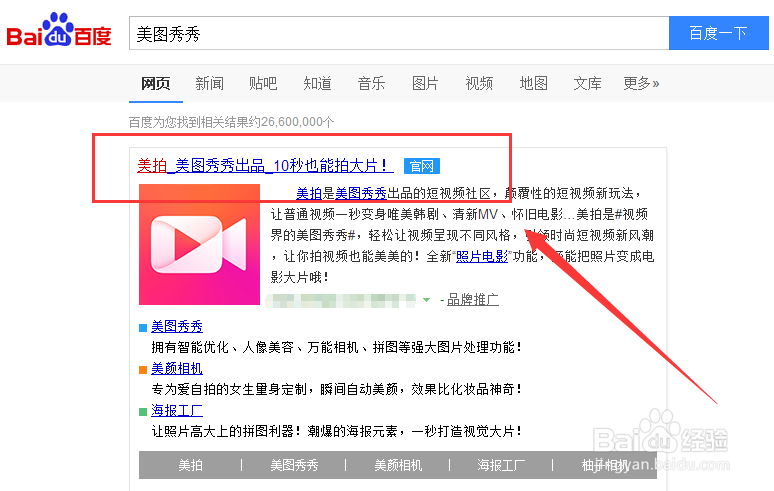The image size is (774, 491).
Task: Select 美颜相机 in the gray bottom bar
Action: 398,465
